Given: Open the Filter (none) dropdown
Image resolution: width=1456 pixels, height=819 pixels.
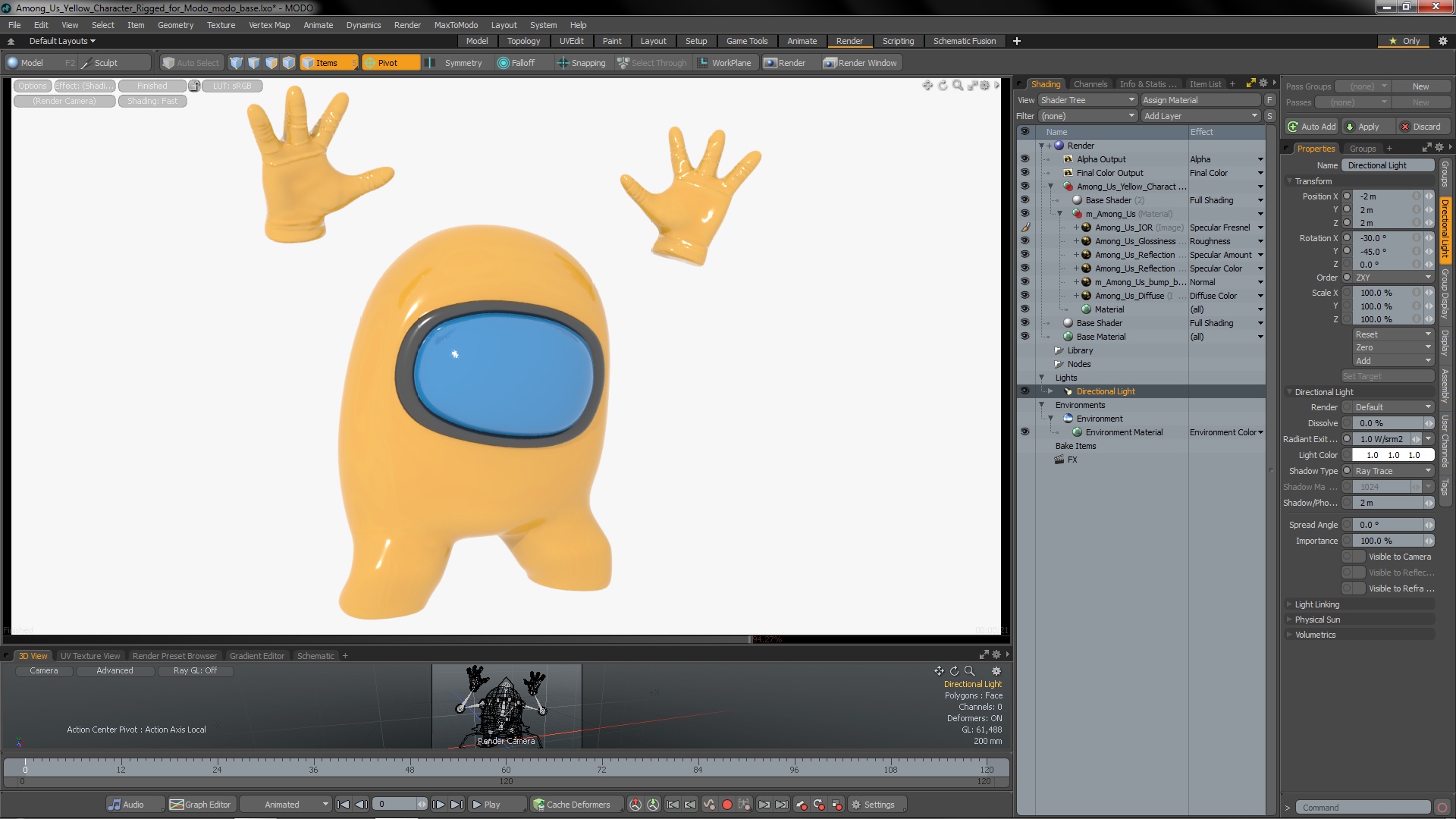Looking at the screenshot, I should point(1087,116).
